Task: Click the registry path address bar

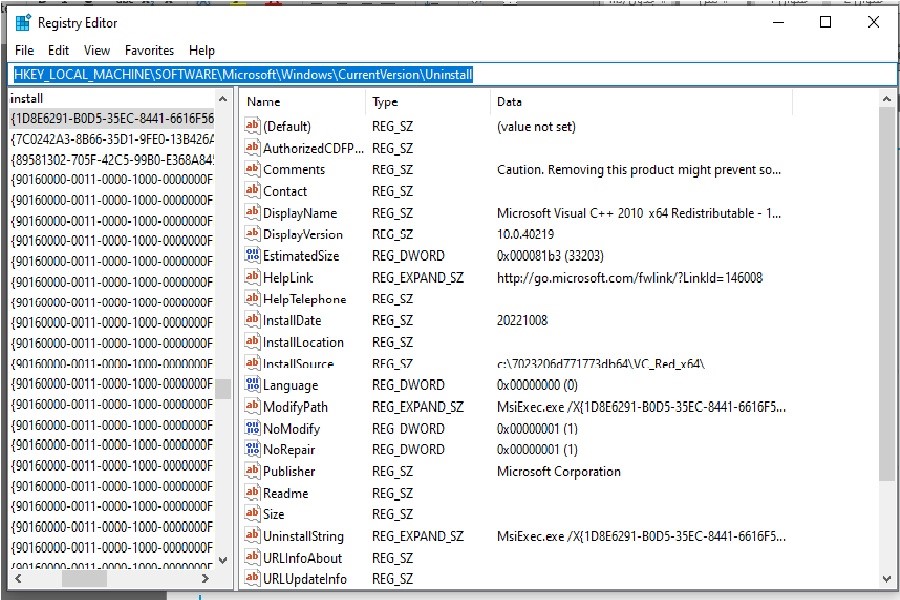Action: 450,74
